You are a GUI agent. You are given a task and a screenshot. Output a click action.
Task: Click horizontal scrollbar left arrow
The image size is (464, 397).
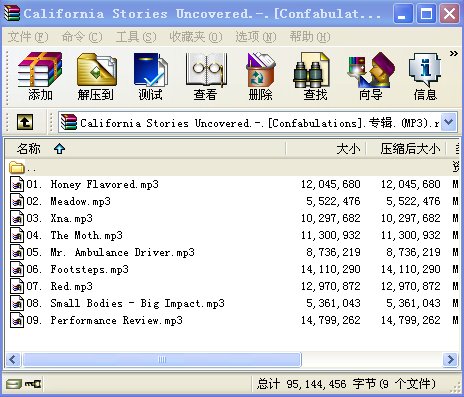(x=13, y=359)
